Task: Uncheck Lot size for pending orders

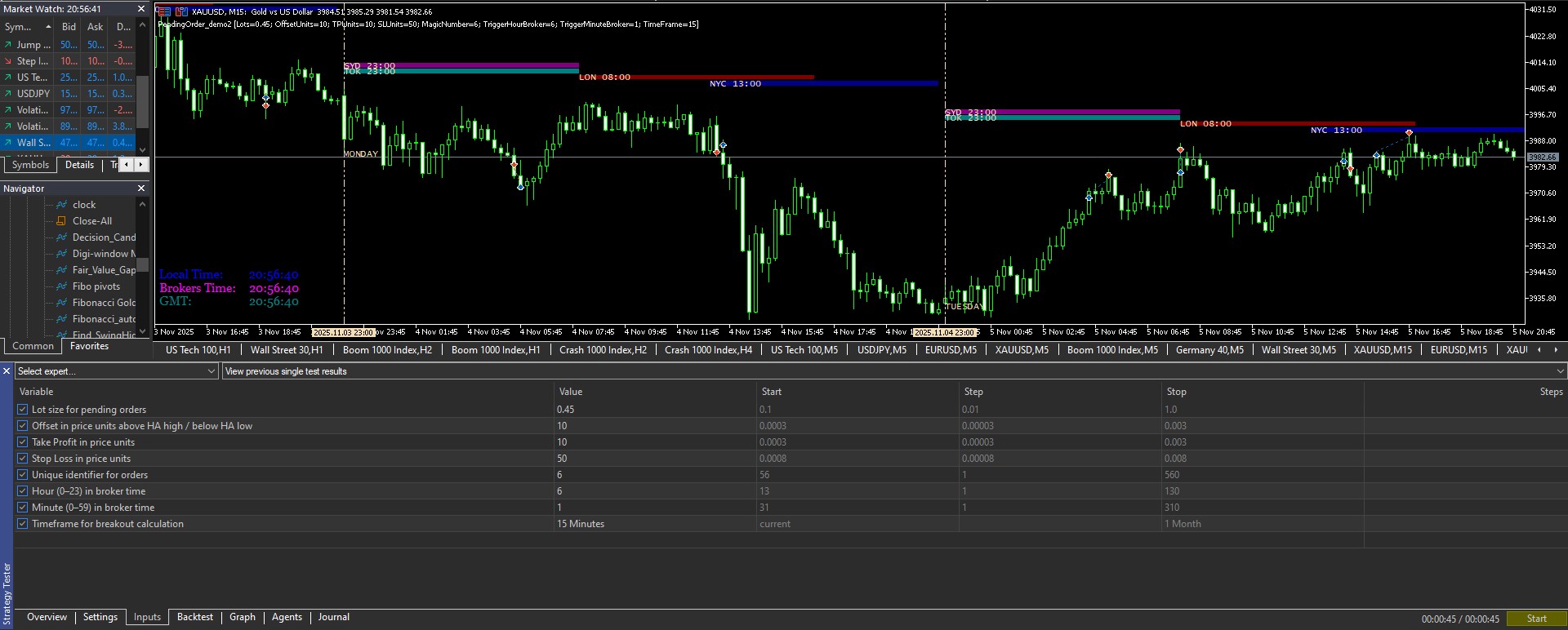Action: (23, 410)
